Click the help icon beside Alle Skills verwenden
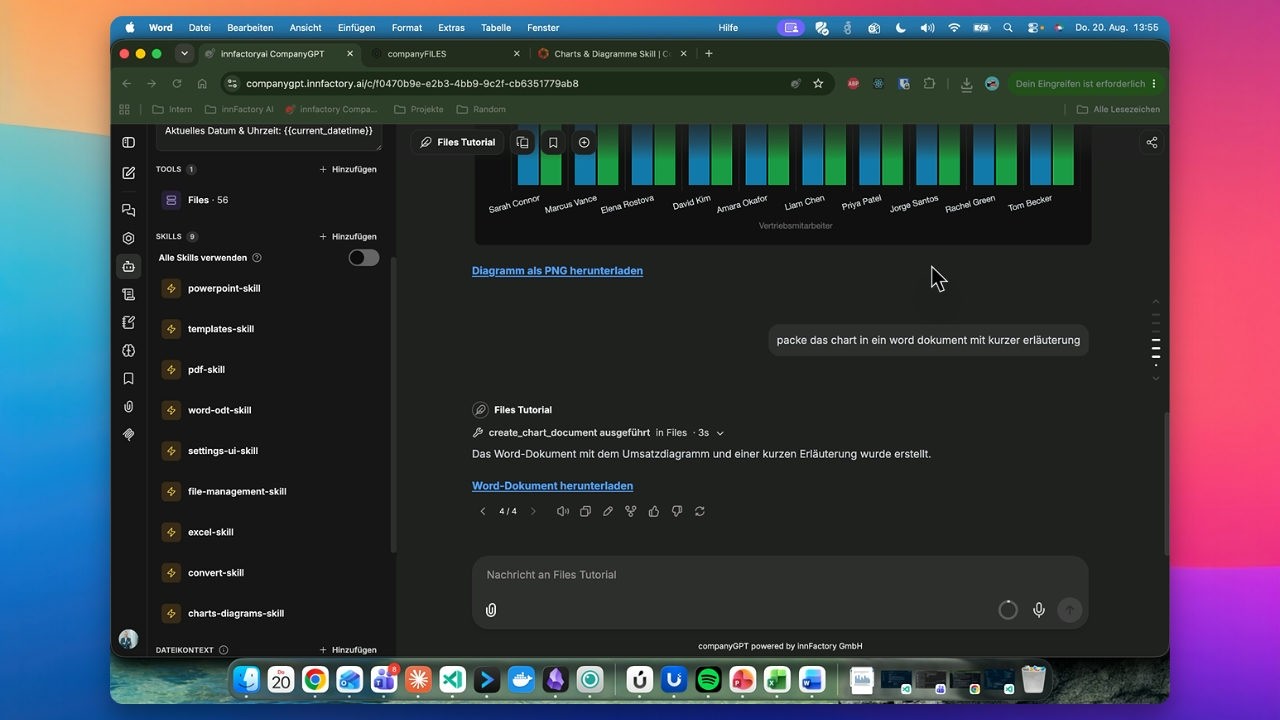1280x720 pixels. tap(257, 258)
